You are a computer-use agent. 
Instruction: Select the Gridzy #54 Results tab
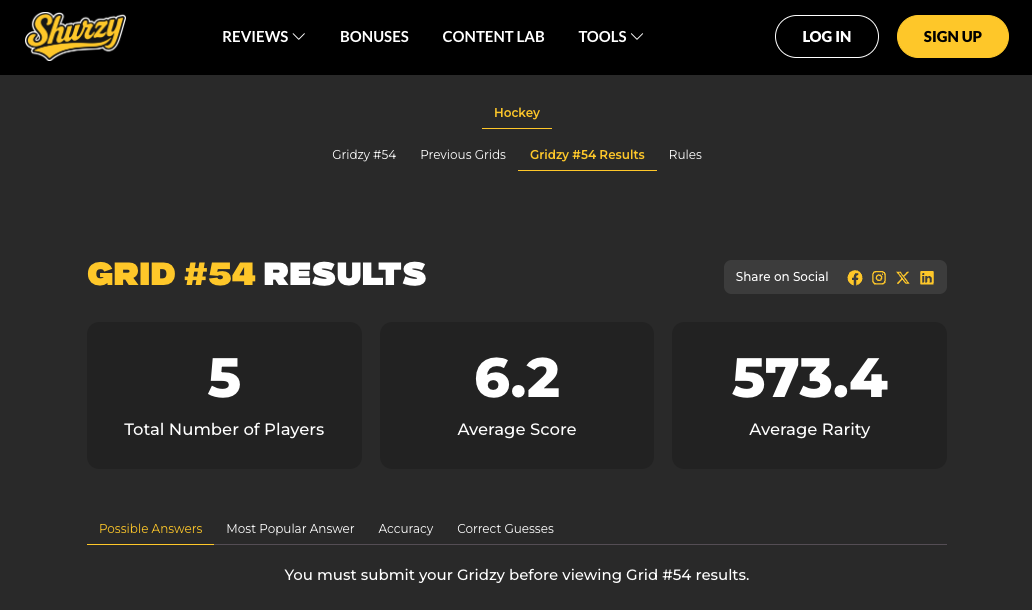click(x=587, y=155)
